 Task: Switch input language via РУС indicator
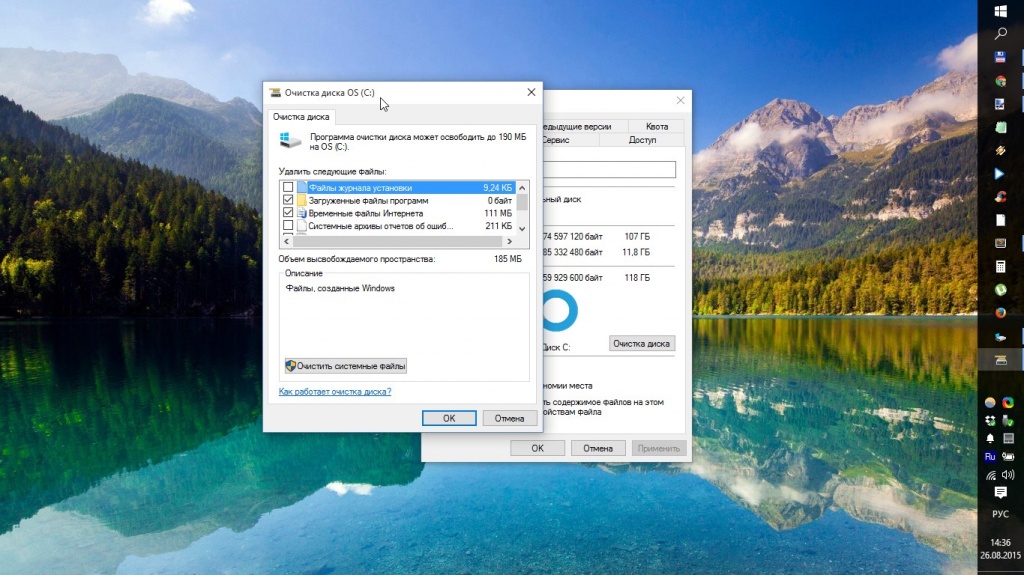pos(1000,514)
